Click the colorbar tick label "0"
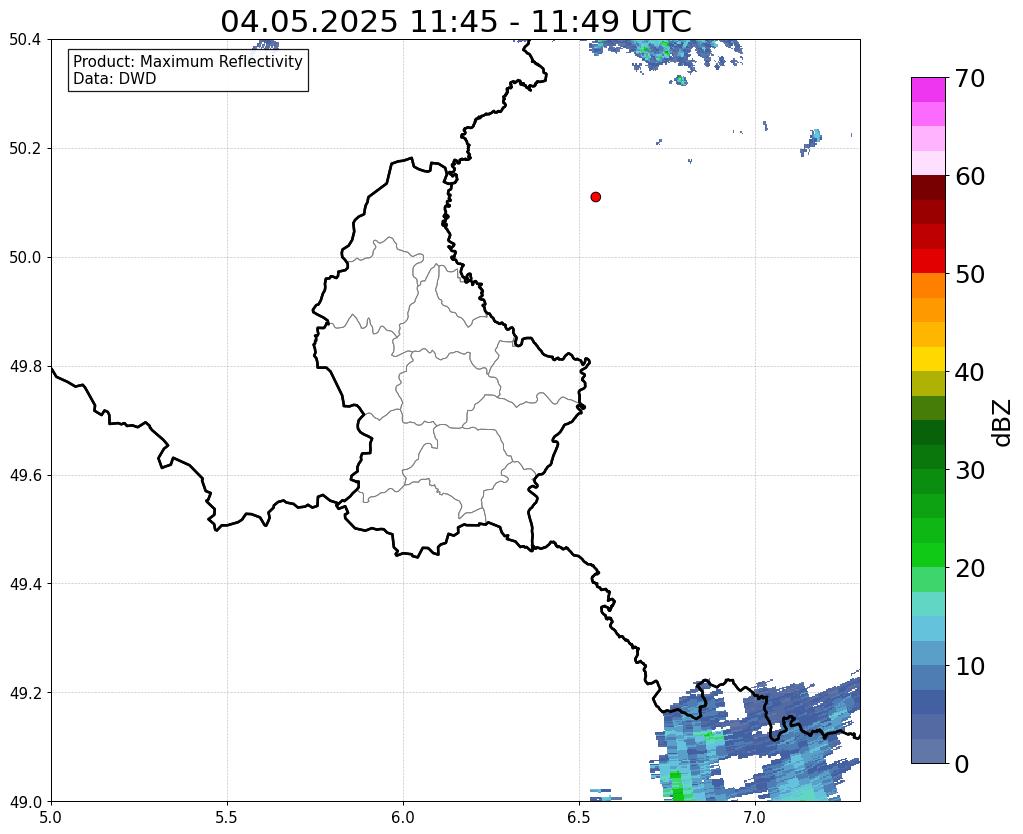 [962, 764]
